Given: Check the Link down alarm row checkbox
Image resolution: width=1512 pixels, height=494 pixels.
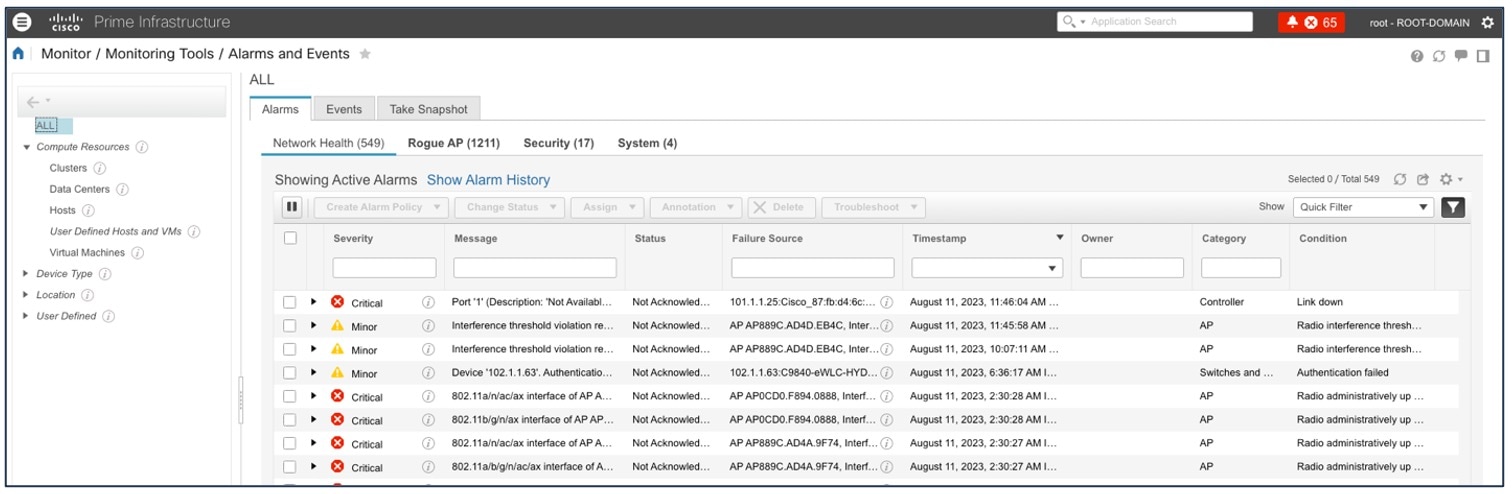Looking at the screenshot, I should [289, 302].
